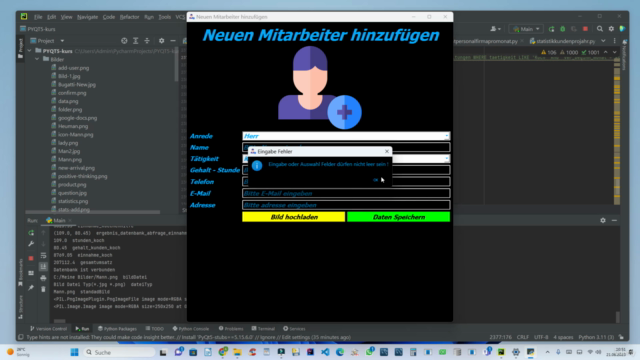Open Python Console tool window
This screenshot has width=640, height=360.
[x=191, y=329]
